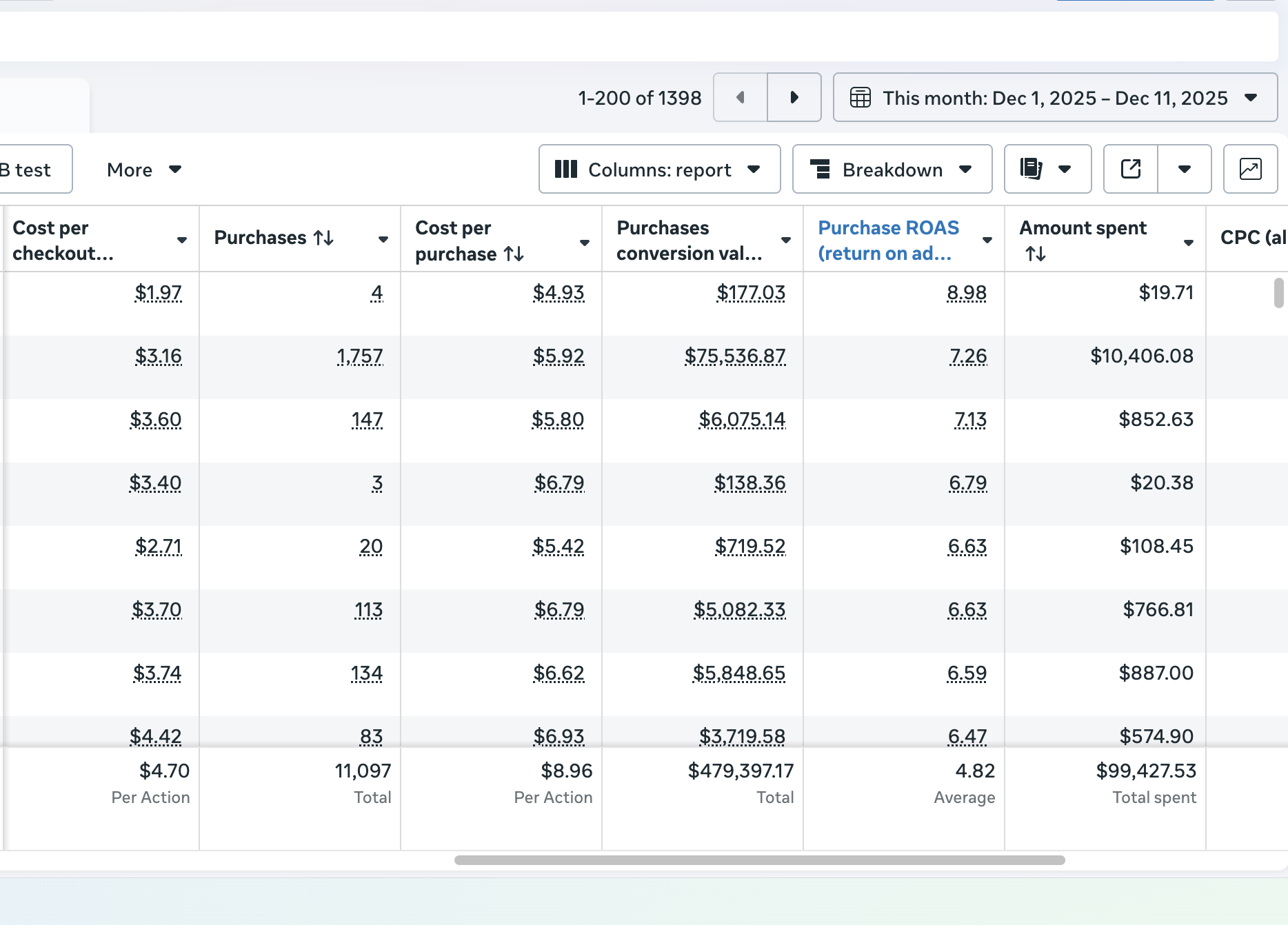This screenshot has width=1288, height=925.
Task: Open the reports icon dropdown
Action: coord(1047,169)
